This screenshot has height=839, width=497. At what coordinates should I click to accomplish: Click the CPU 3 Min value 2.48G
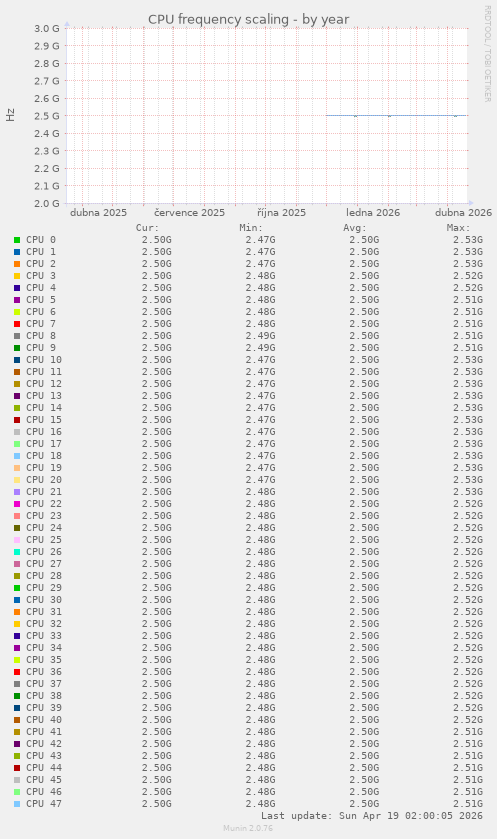[261, 276]
